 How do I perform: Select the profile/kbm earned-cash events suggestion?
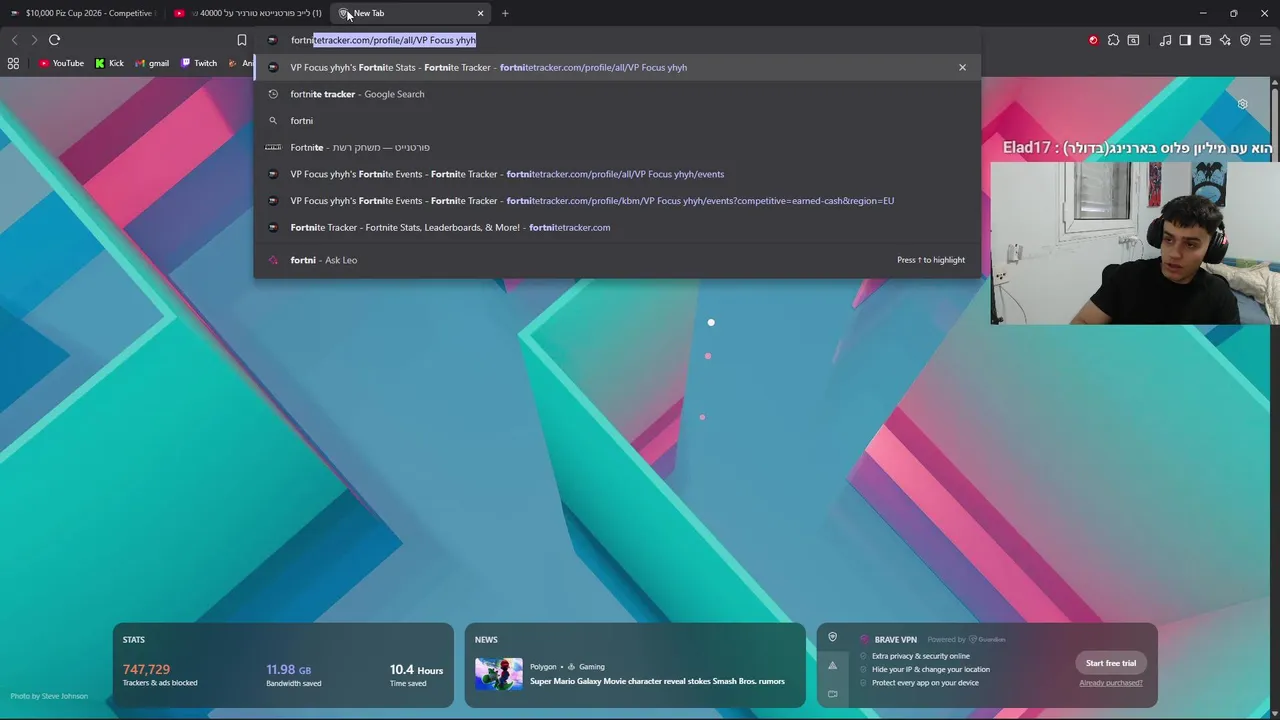[x=617, y=200]
